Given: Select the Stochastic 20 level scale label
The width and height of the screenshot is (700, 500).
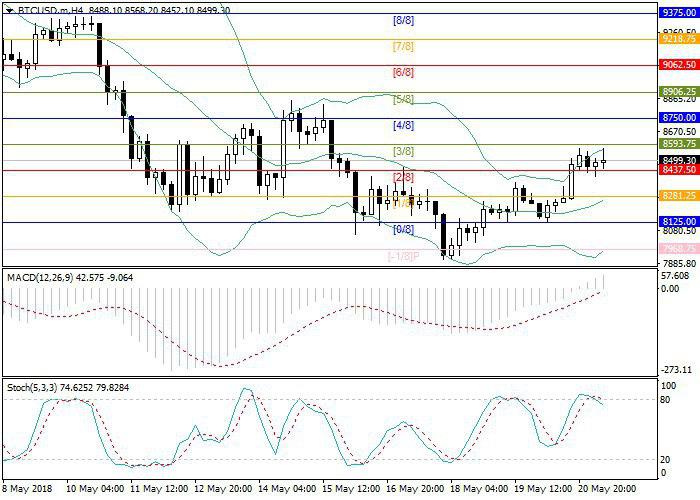Looking at the screenshot, I should click(x=665, y=459).
